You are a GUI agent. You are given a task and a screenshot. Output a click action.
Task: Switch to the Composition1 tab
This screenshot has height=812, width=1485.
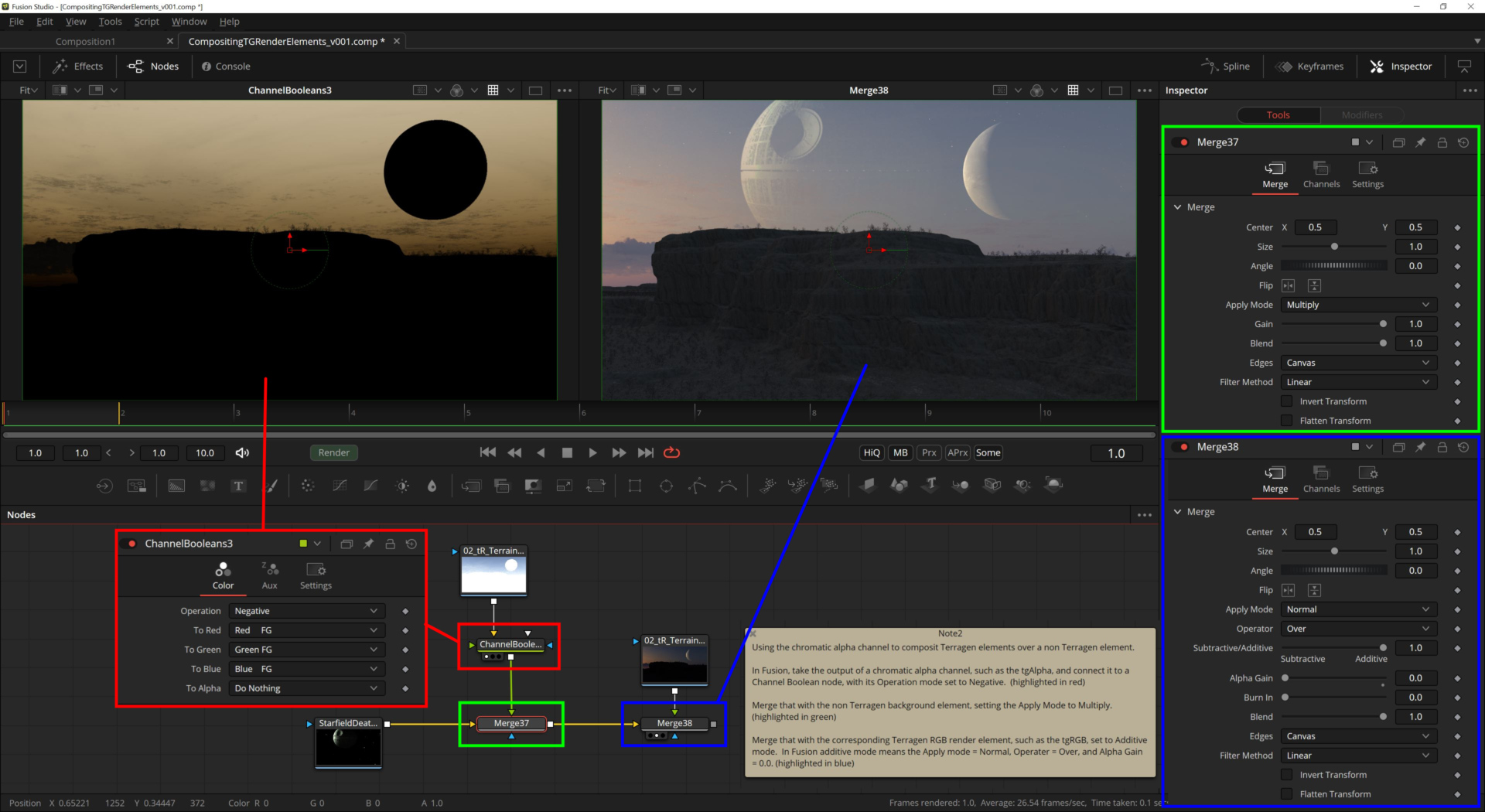click(x=85, y=42)
